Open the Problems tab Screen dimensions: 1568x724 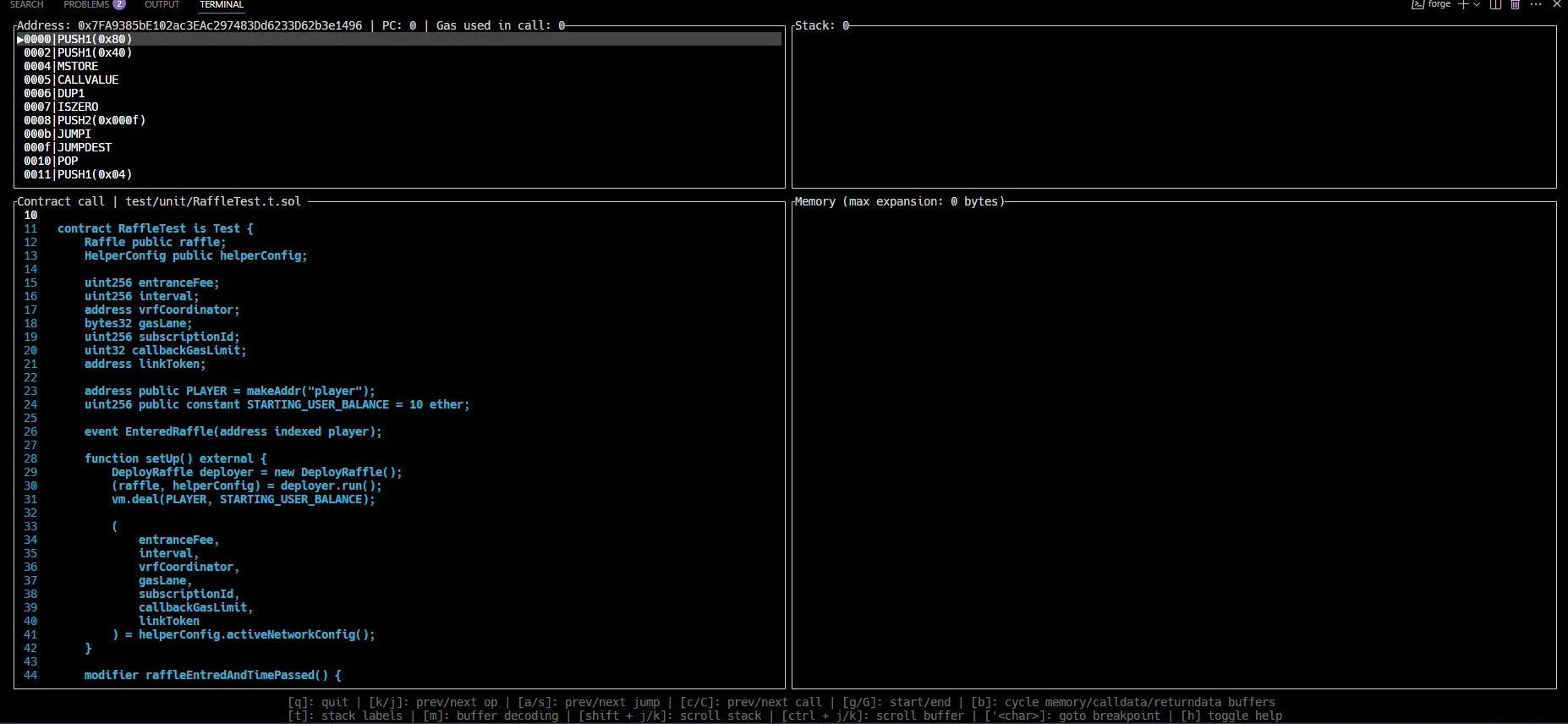(x=86, y=4)
